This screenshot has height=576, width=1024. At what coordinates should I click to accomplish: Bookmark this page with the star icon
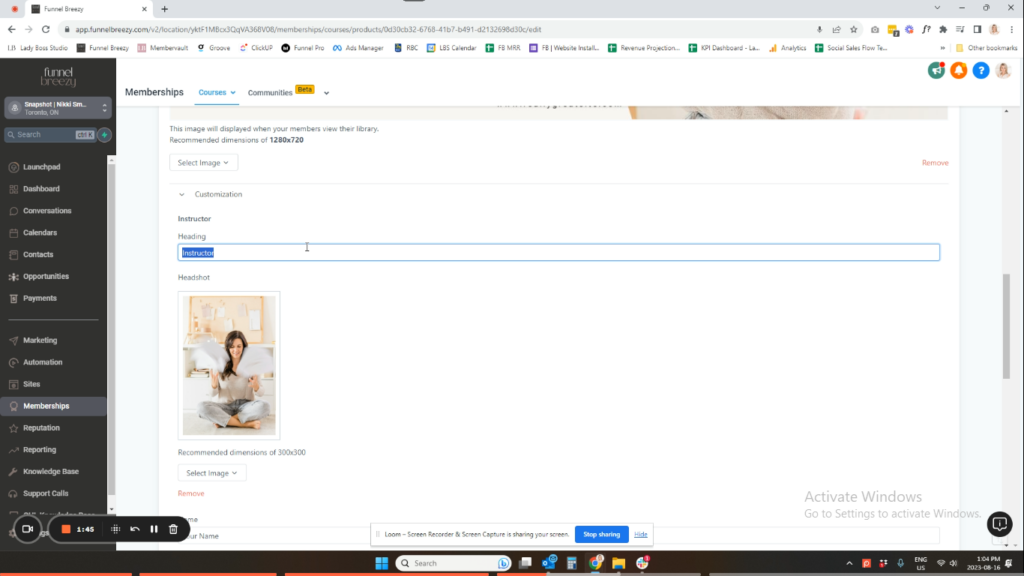852,29
